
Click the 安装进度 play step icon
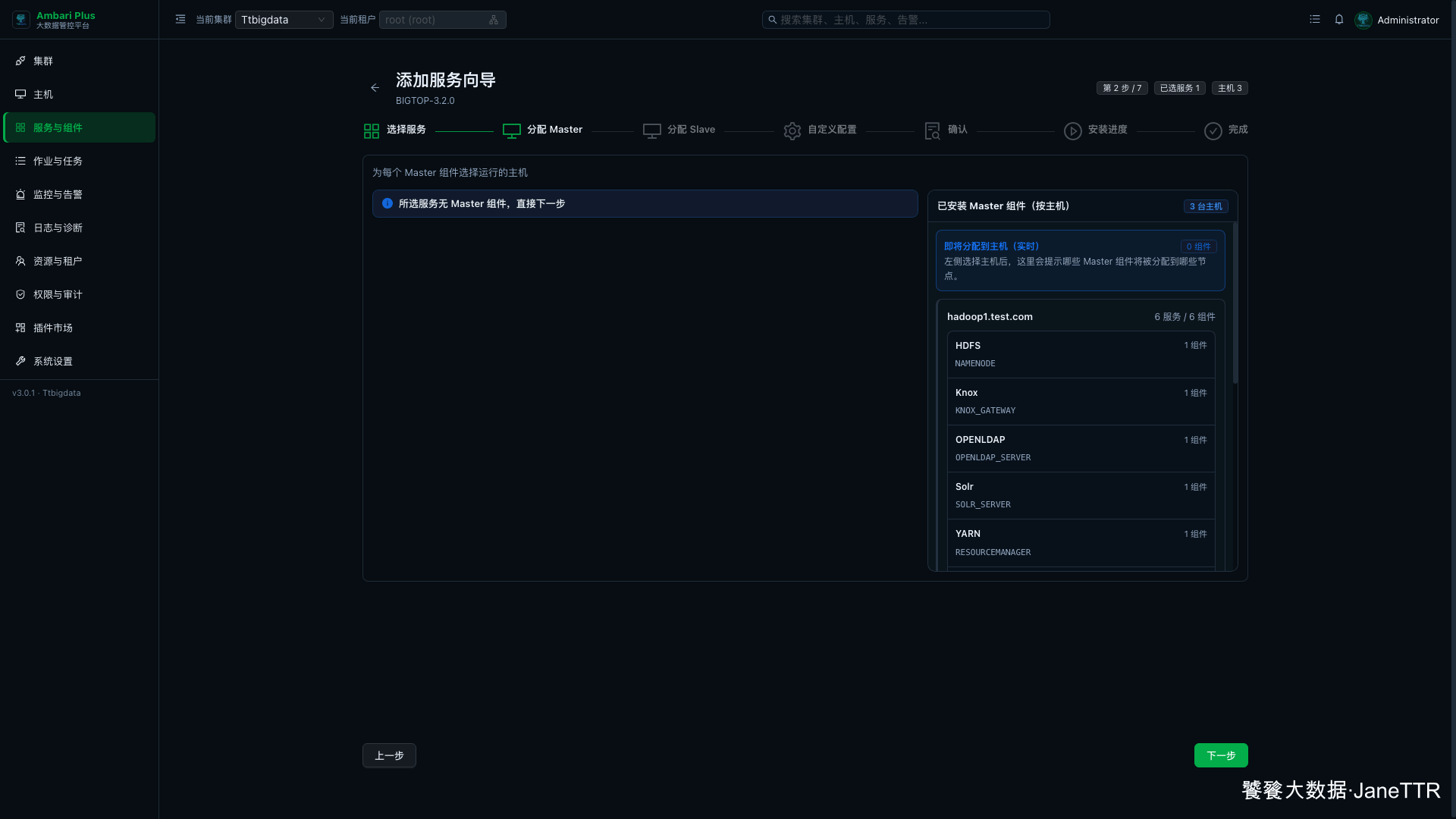click(x=1073, y=131)
